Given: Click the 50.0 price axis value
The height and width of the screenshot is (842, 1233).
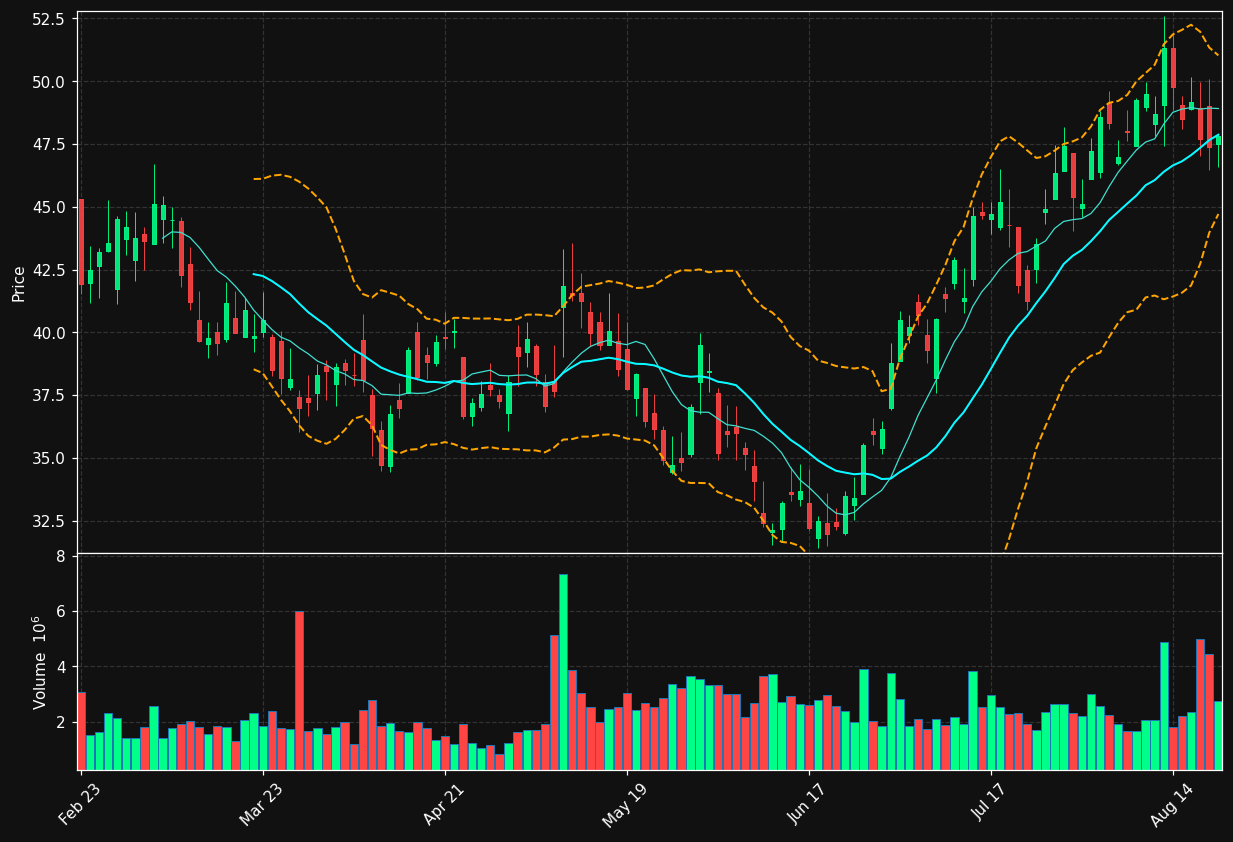Looking at the screenshot, I should [49, 82].
